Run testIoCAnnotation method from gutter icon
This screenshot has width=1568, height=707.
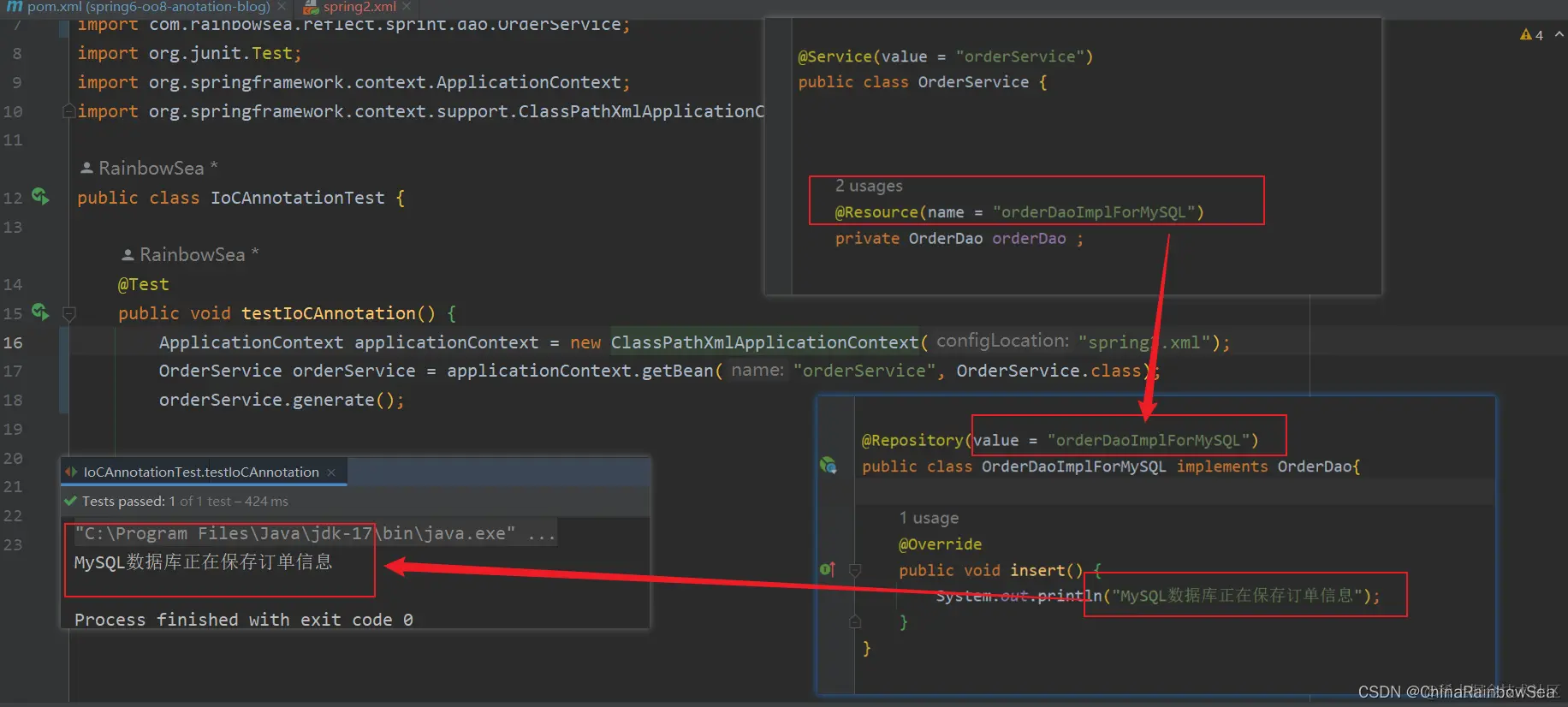coord(40,312)
